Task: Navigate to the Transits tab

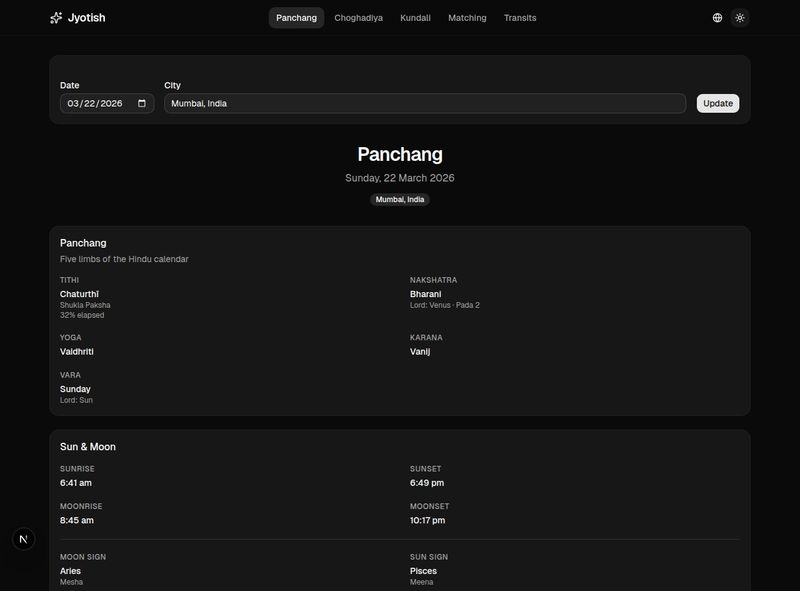Action: point(520,18)
